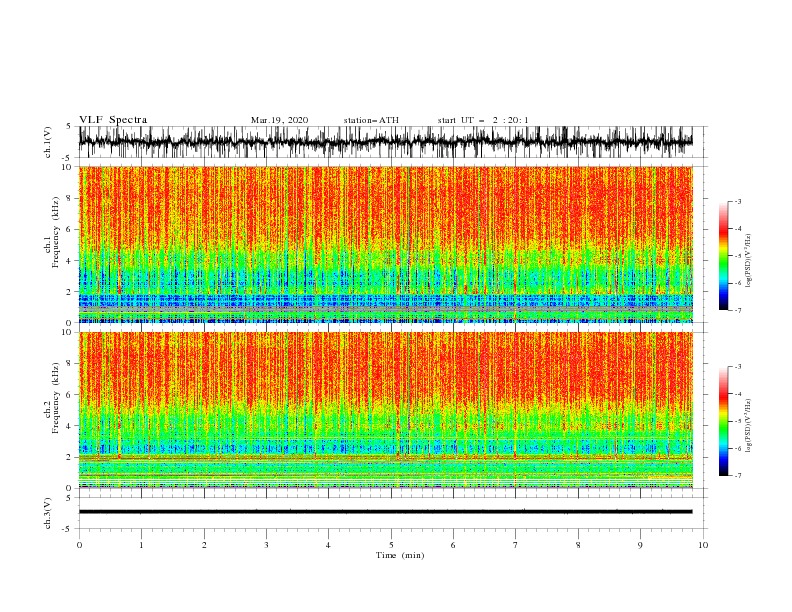Click the time axis tick label "3"

point(266,545)
